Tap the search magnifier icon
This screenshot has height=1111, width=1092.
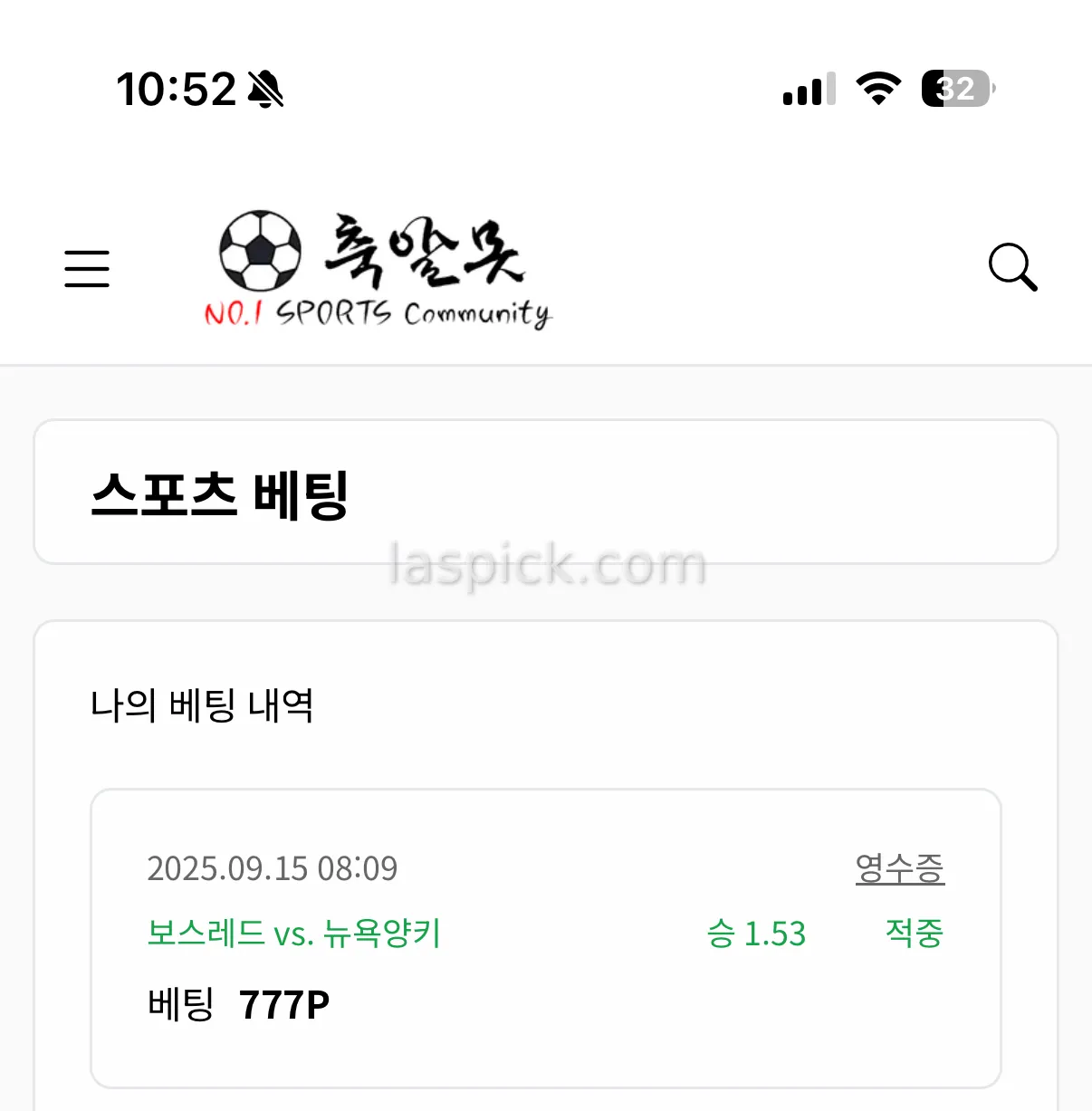[x=1012, y=267]
